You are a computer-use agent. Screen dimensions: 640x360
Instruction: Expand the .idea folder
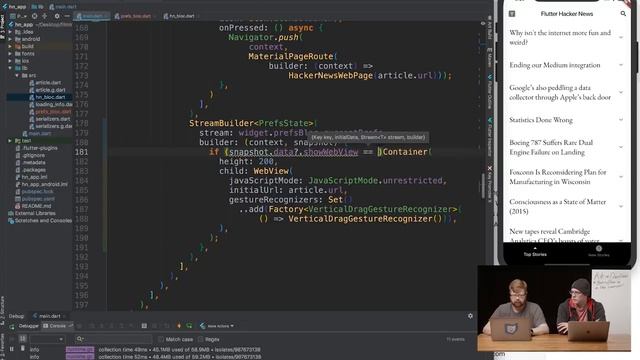click(10, 31)
